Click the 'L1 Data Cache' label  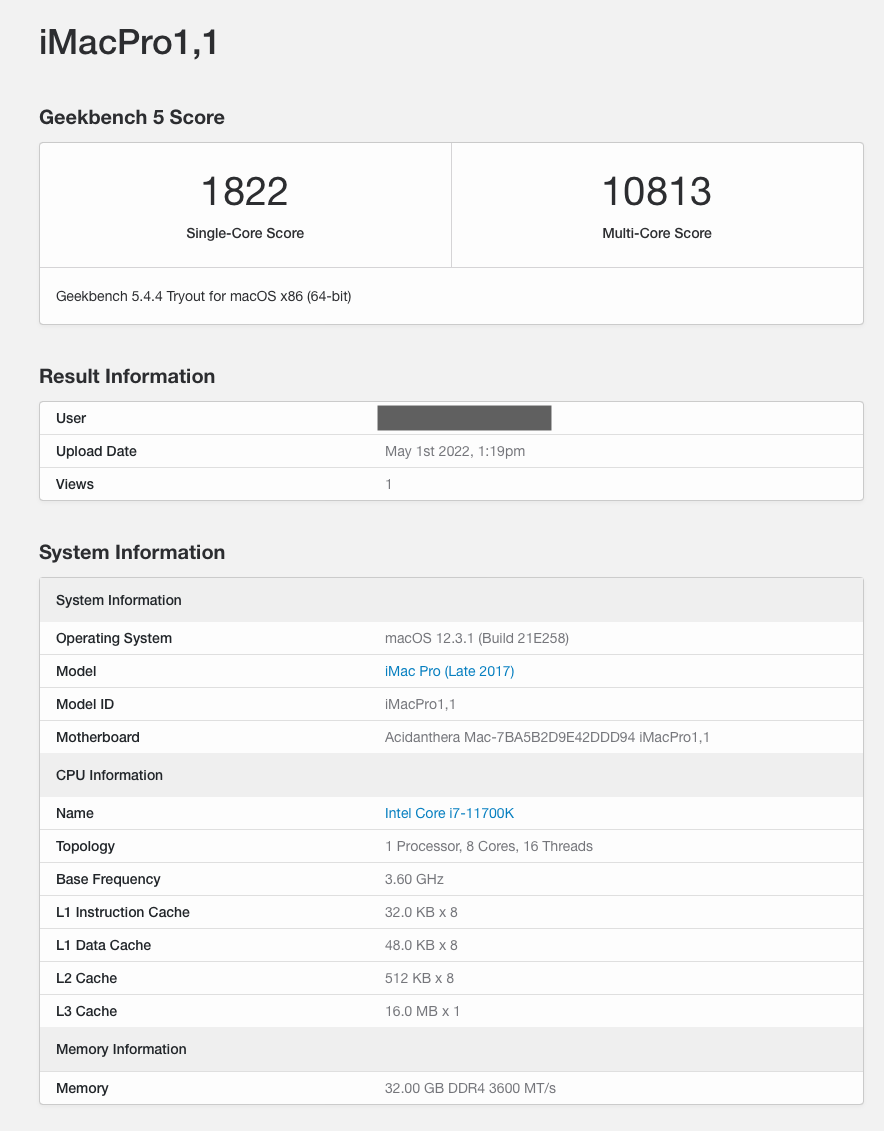click(x=103, y=946)
